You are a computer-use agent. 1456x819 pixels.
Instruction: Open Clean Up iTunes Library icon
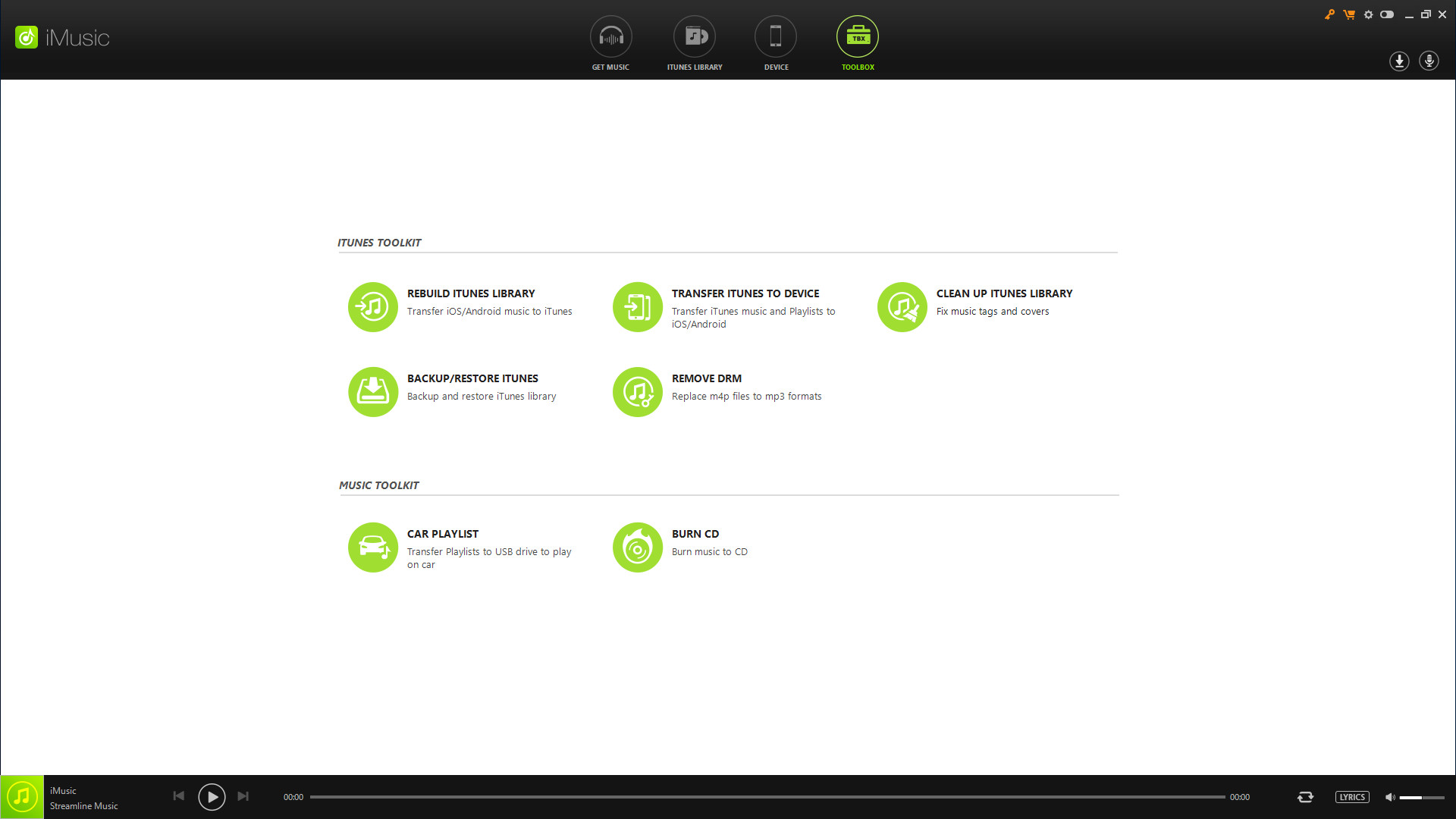(902, 307)
